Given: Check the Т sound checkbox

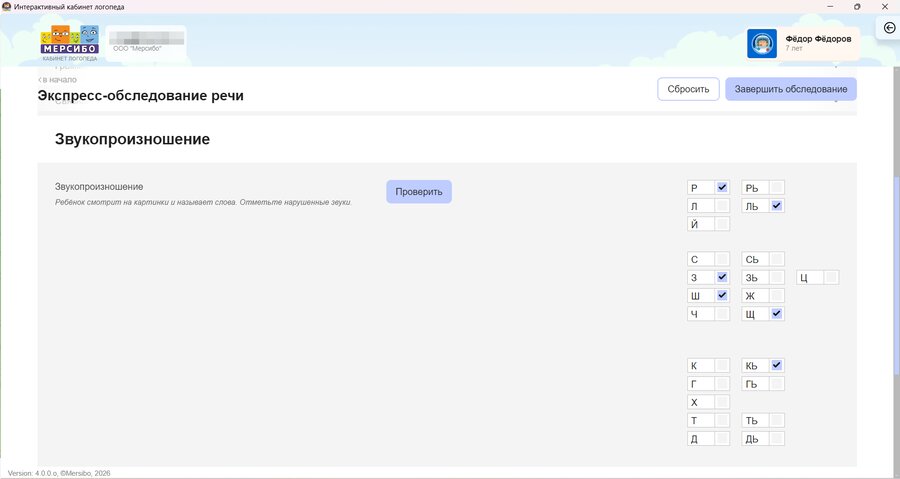Looking at the screenshot, I should 722,420.
